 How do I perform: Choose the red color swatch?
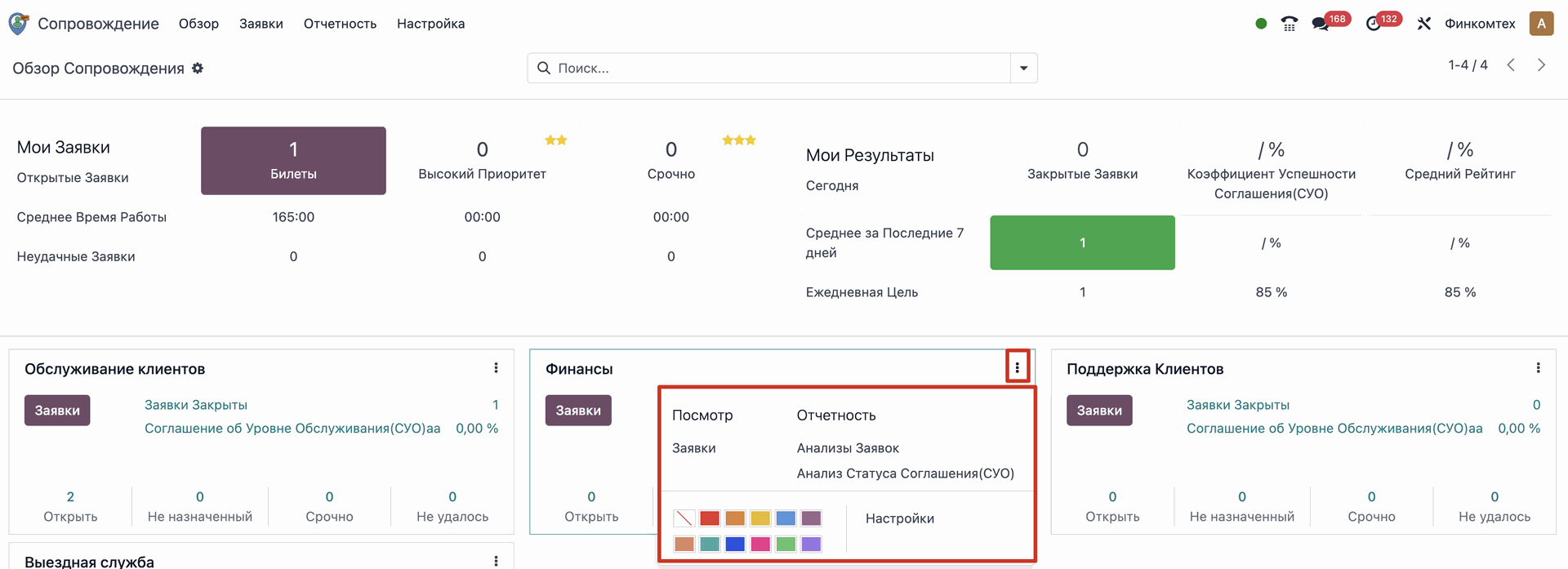[x=710, y=518]
